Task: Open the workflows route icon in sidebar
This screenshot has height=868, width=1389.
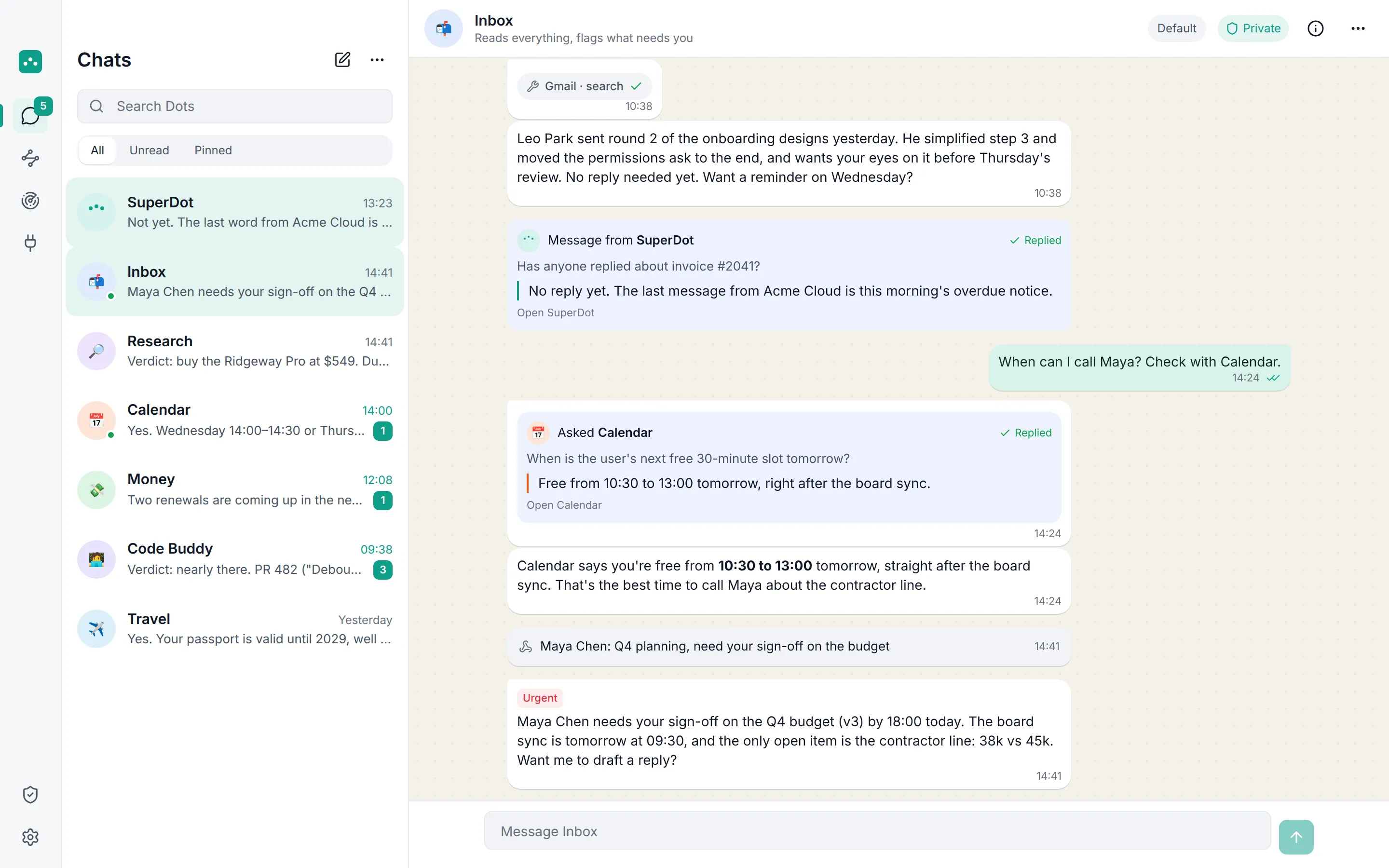Action: pyautogui.click(x=30, y=159)
